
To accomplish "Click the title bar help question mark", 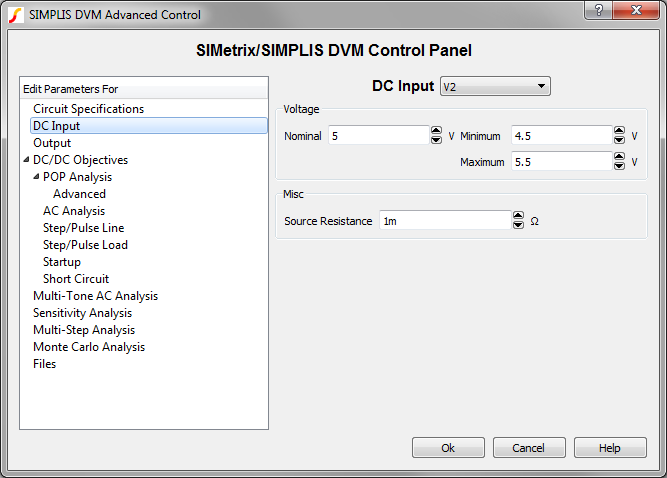I will 598,10.
